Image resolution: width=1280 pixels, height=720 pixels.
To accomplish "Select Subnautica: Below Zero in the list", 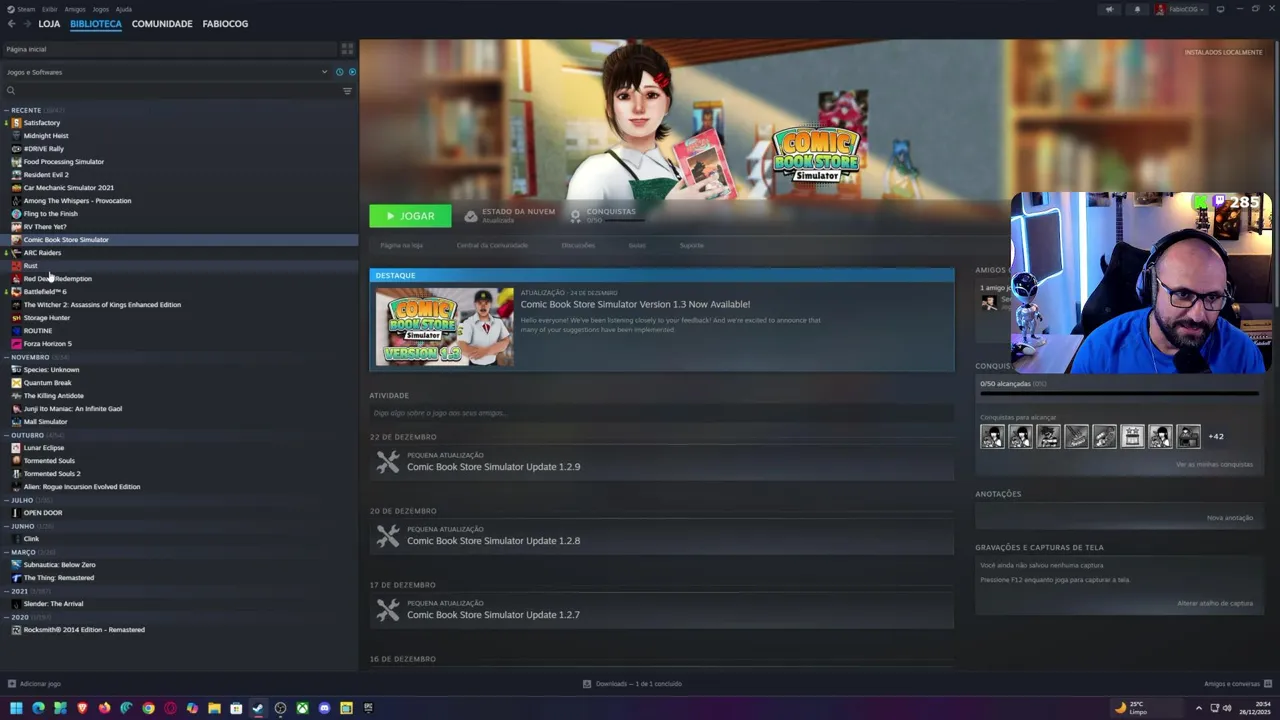I will tap(59, 565).
